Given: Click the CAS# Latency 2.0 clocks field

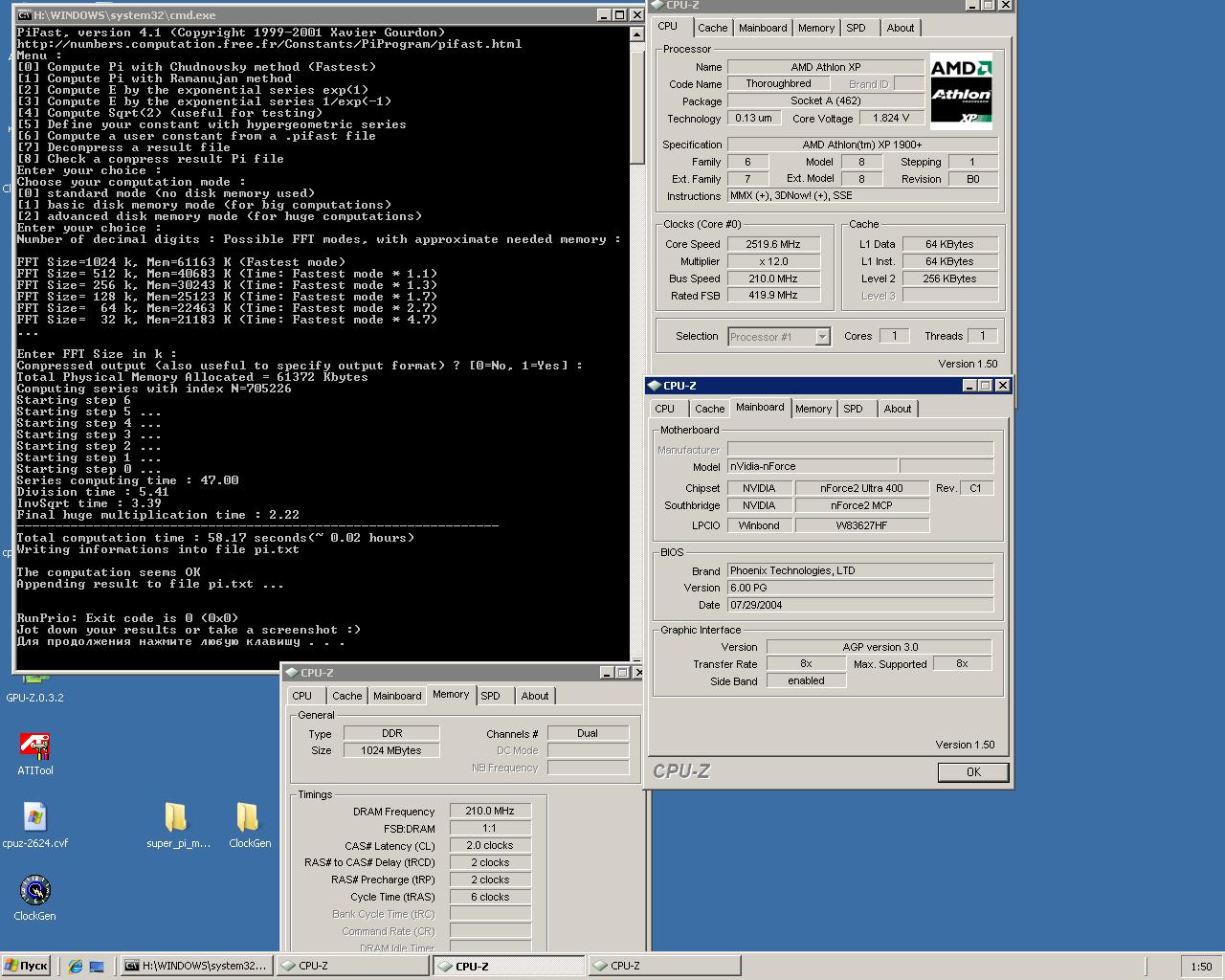Looking at the screenshot, I should pos(490,845).
